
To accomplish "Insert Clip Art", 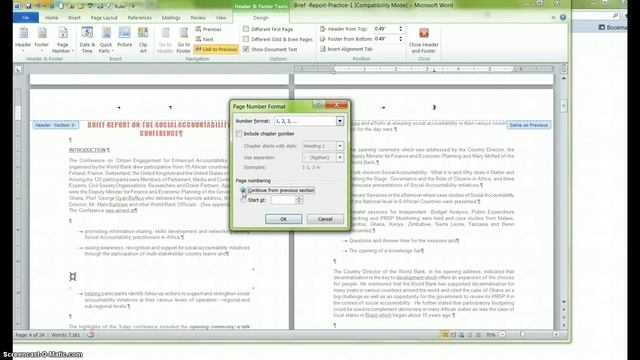I will click(x=143, y=40).
